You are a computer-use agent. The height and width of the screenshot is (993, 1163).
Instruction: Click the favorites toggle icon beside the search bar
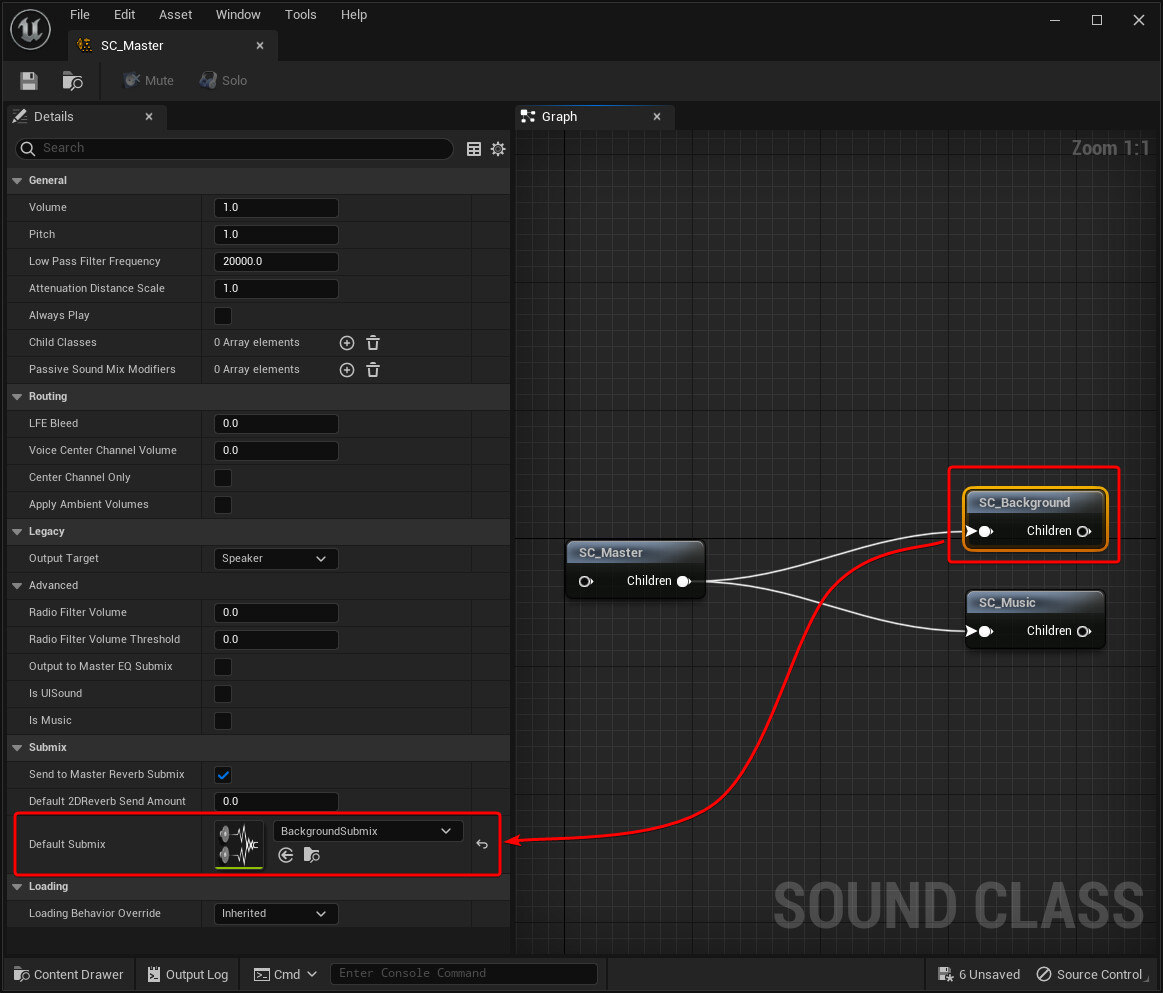point(473,148)
